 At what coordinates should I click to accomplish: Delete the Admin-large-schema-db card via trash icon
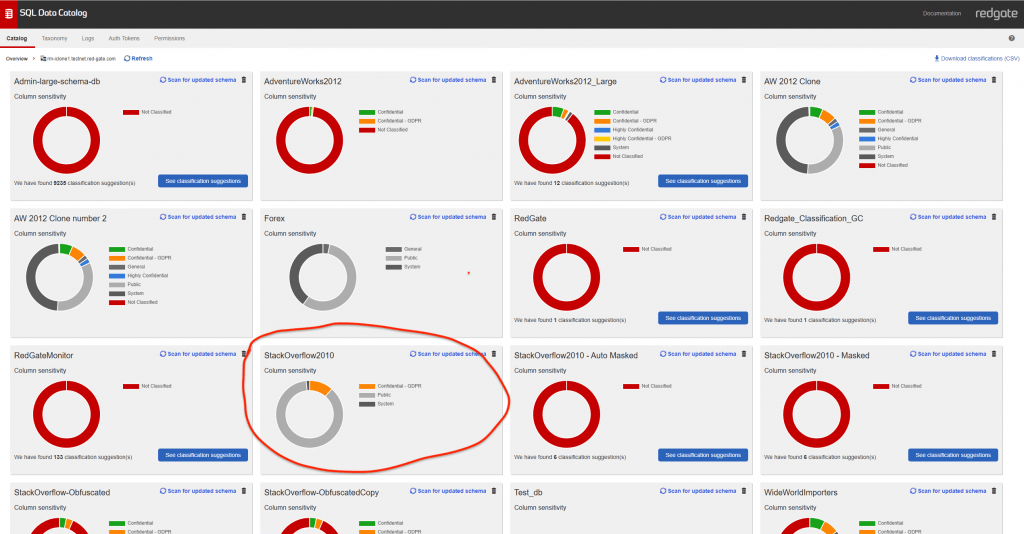pos(244,80)
